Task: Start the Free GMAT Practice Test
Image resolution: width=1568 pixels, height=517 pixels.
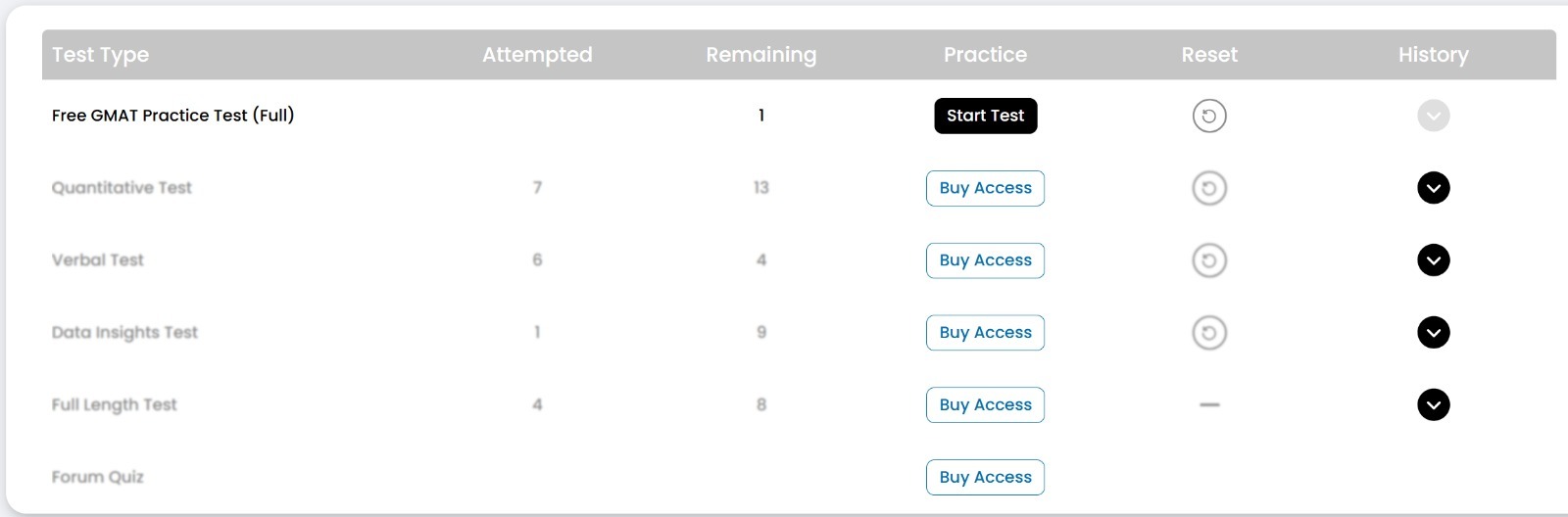Action: tap(985, 116)
